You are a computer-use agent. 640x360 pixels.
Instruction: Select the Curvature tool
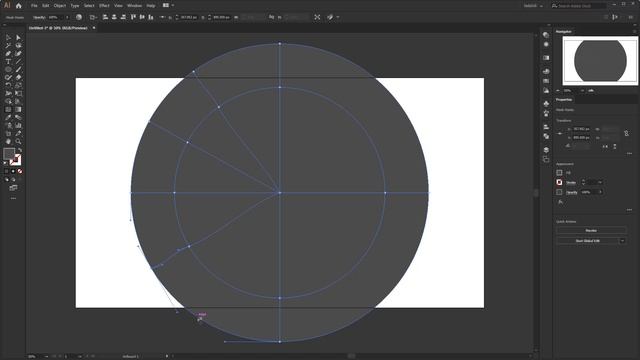tap(18, 53)
